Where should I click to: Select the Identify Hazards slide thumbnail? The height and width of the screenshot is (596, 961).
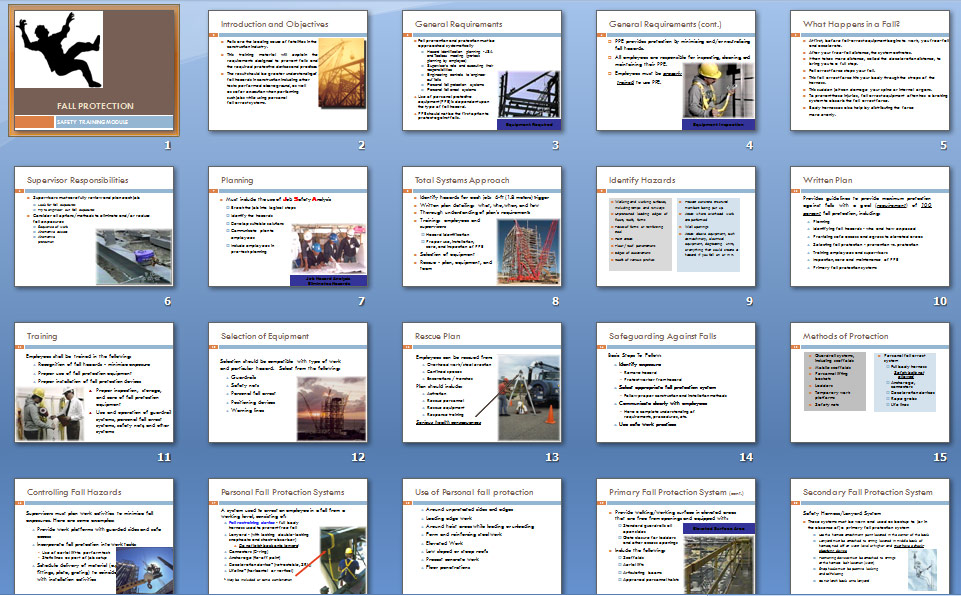point(676,226)
